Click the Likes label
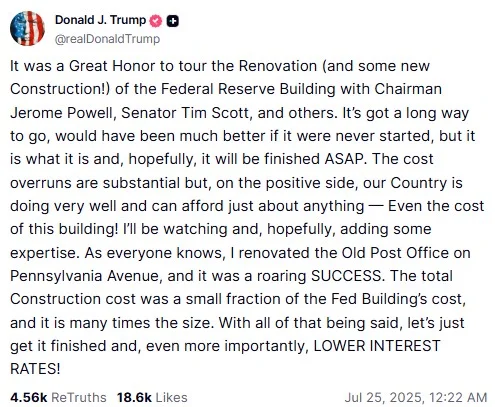 171,397
